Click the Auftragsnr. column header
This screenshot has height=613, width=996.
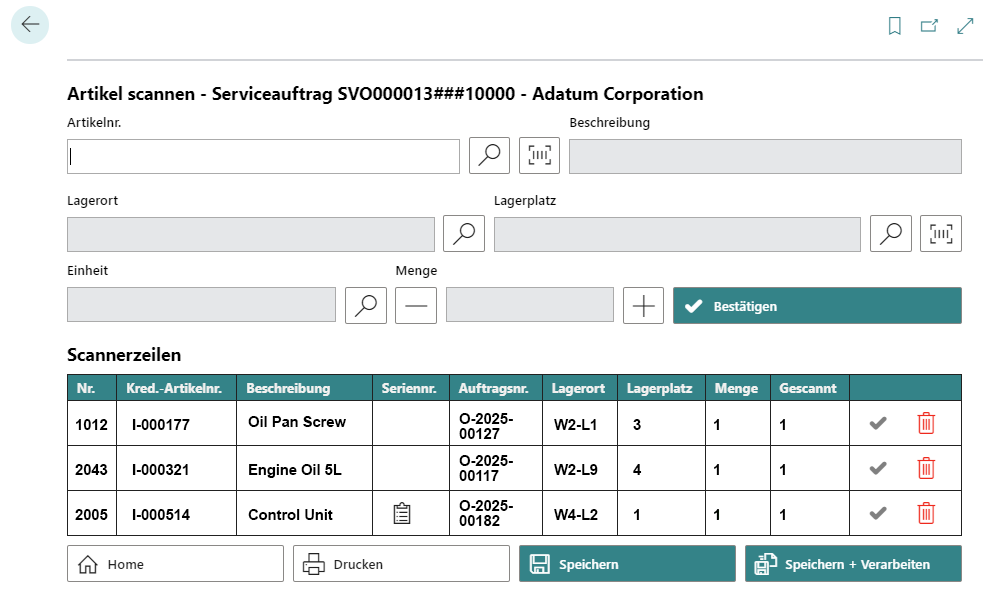coord(496,388)
